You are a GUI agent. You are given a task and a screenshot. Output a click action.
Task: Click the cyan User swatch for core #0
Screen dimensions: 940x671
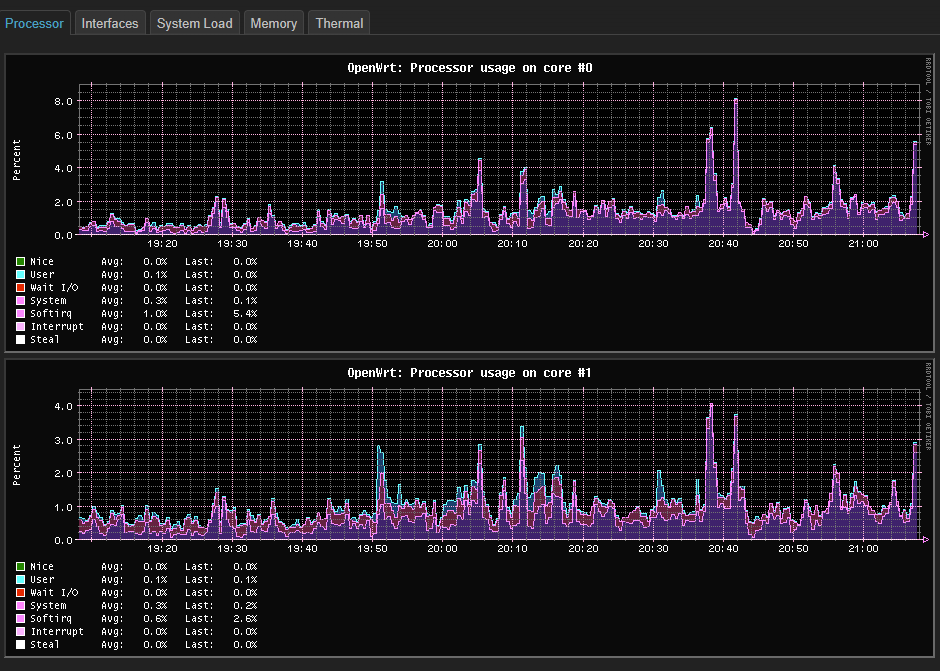[x=20, y=275]
